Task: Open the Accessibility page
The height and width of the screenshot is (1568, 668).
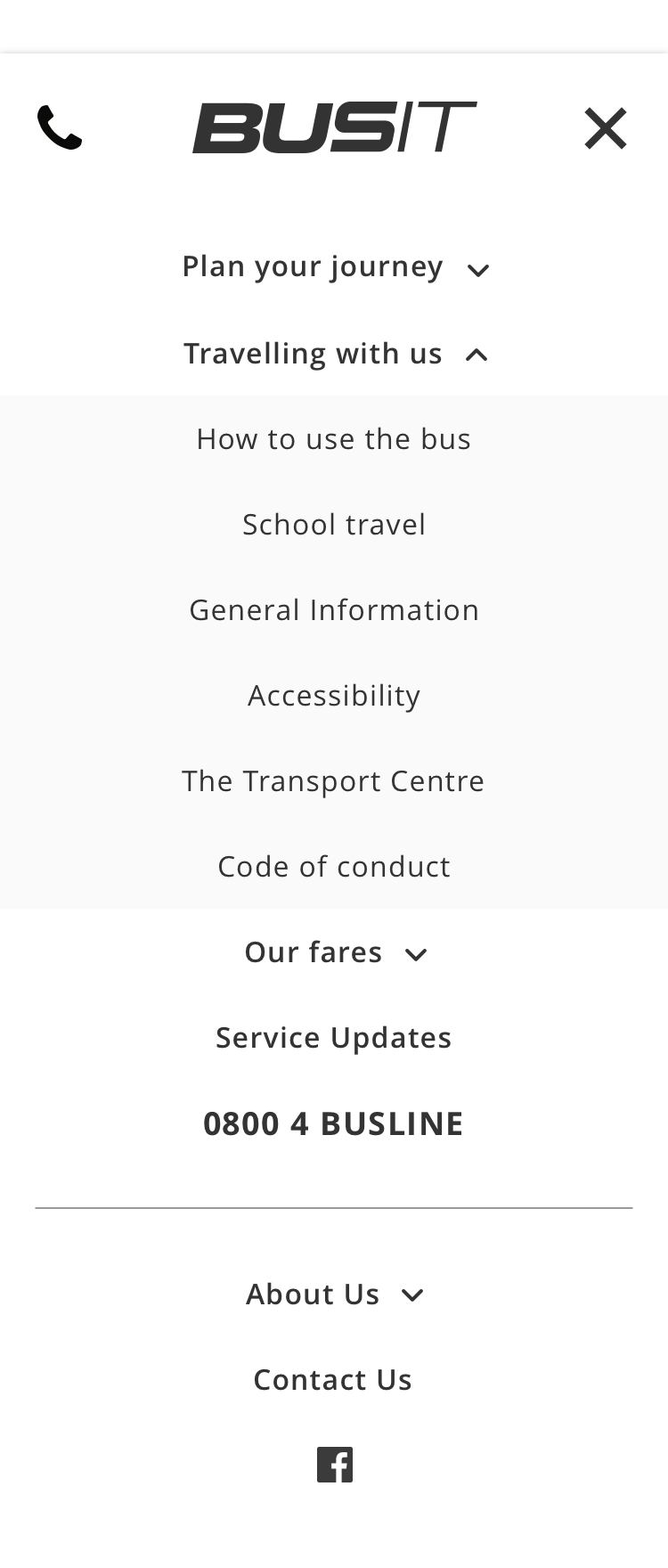Action: tap(334, 696)
